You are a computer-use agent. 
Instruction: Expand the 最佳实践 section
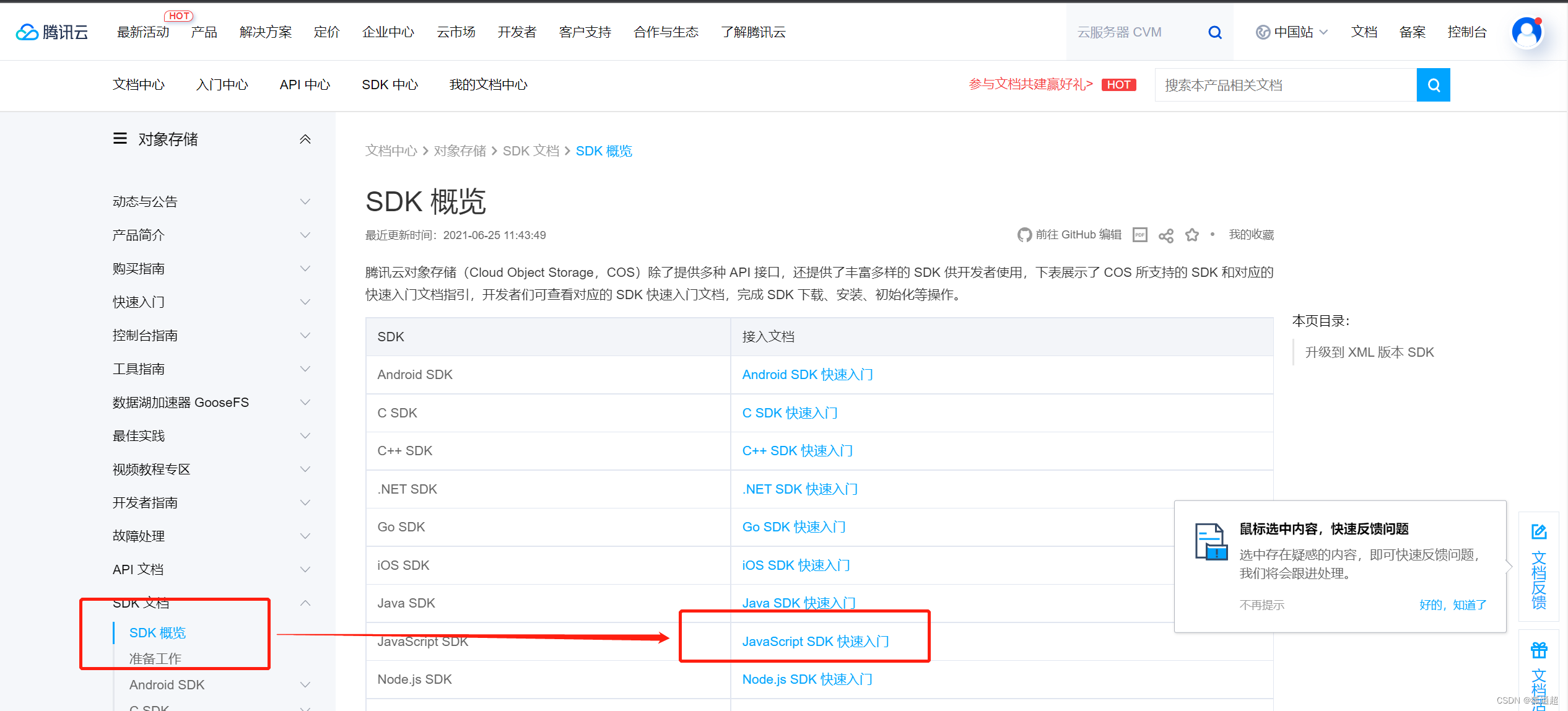pyautogui.click(x=305, y=435)
